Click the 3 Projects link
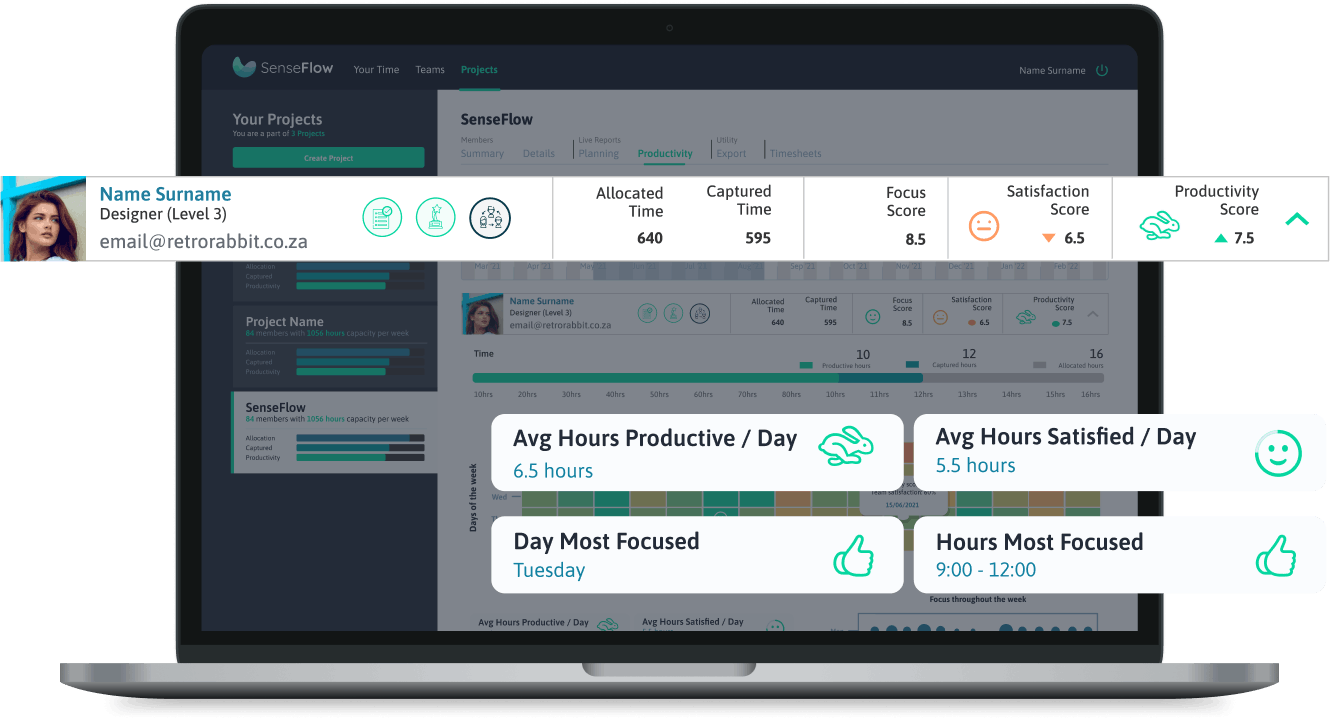 (x=308, y=134)
